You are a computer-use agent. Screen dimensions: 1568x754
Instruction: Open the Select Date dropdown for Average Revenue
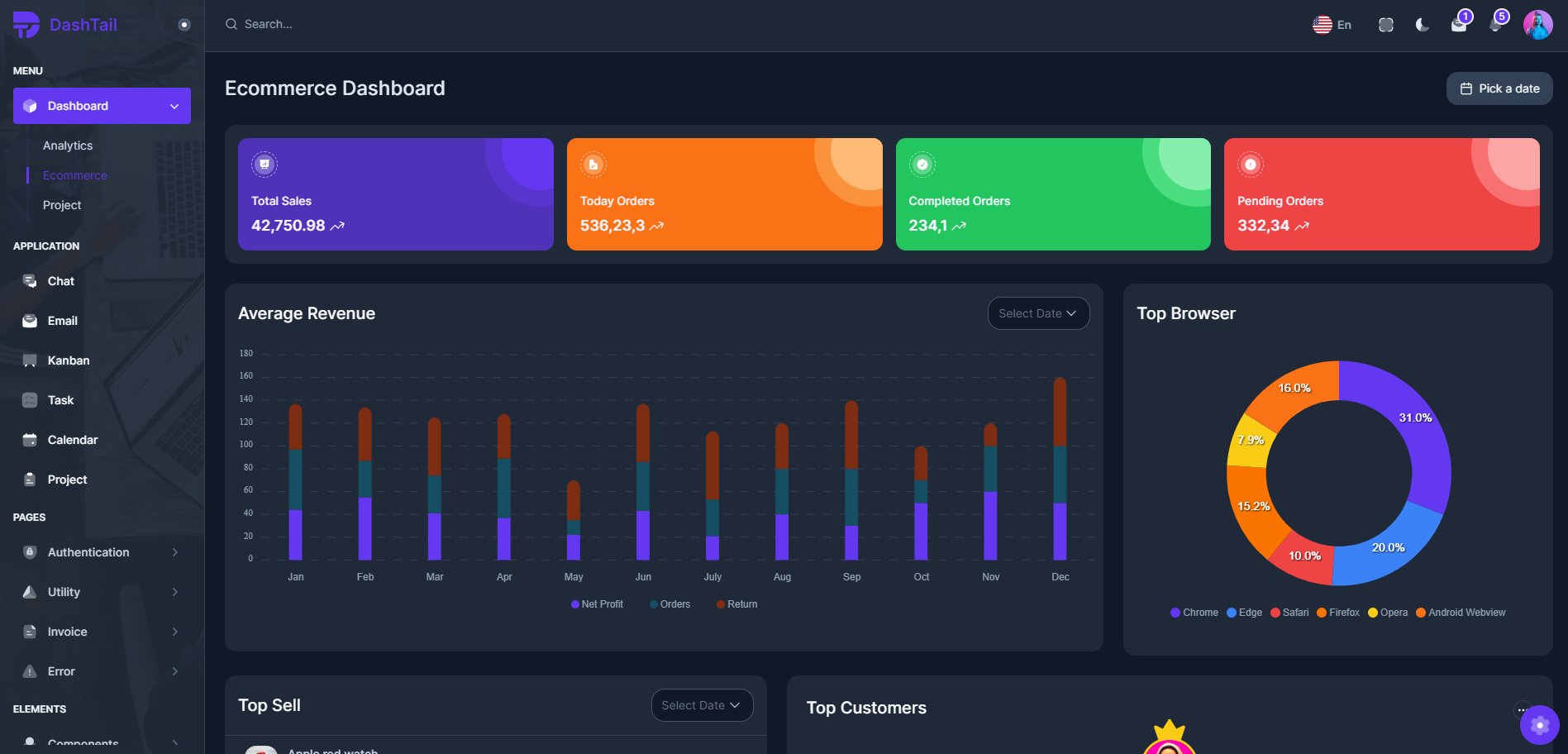(1038, 313)
